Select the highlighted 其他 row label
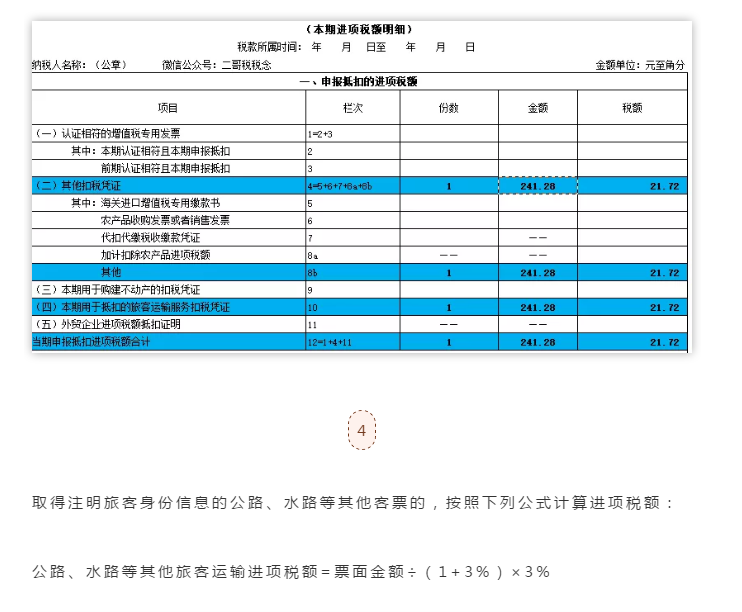The width and height of the screenshot is (742, 612). [x=111, y=272]
